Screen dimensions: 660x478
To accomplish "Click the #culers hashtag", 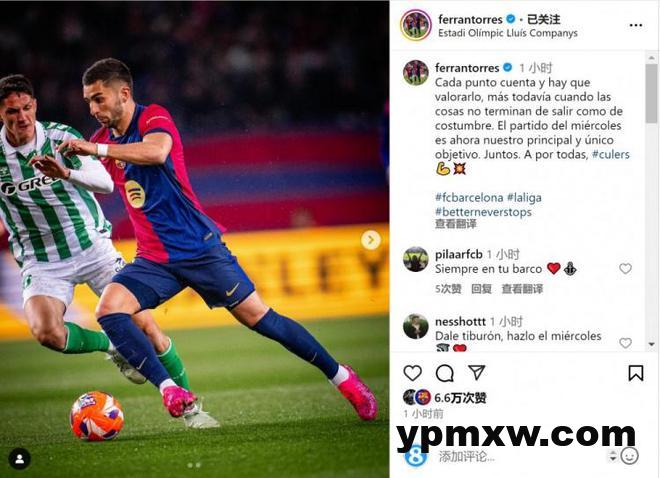I will pyautogui.click(x=611, y=154).
